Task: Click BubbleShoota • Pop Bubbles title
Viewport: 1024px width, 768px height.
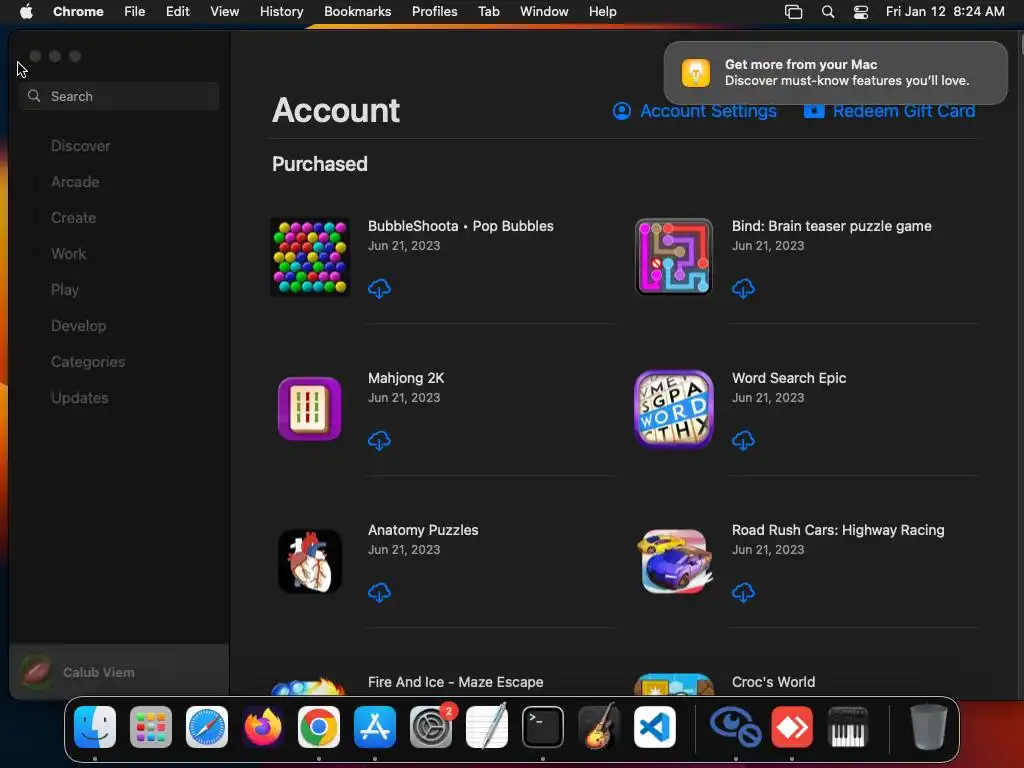Action: point(460,226)
